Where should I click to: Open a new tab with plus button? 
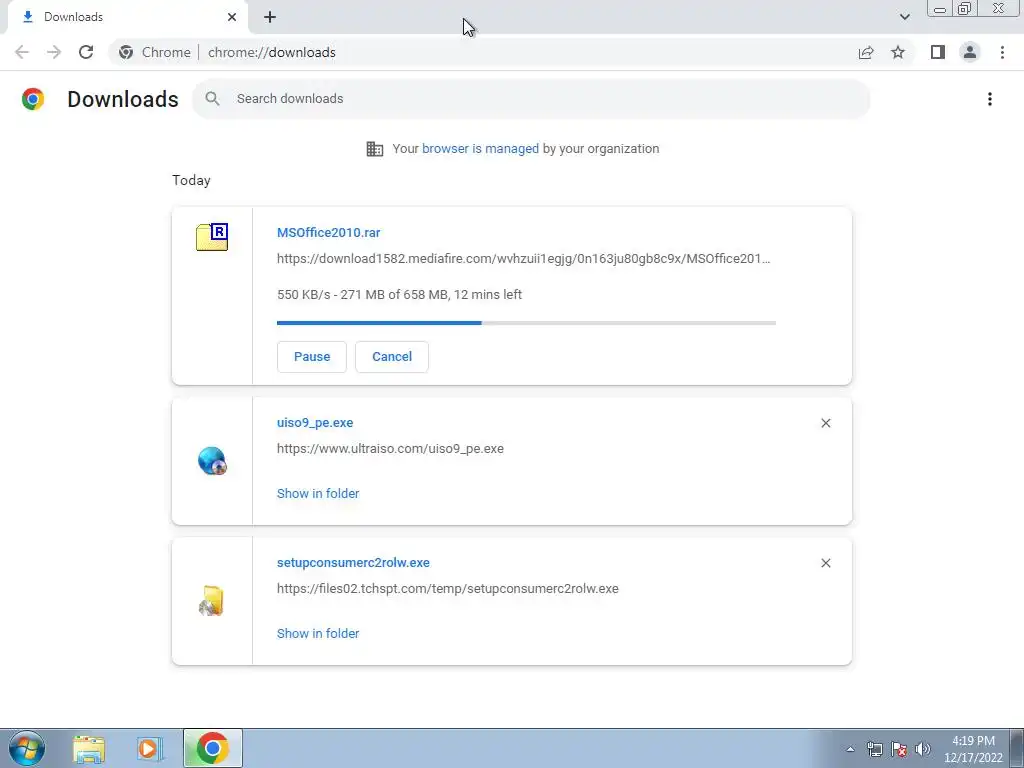coord(270,17)
